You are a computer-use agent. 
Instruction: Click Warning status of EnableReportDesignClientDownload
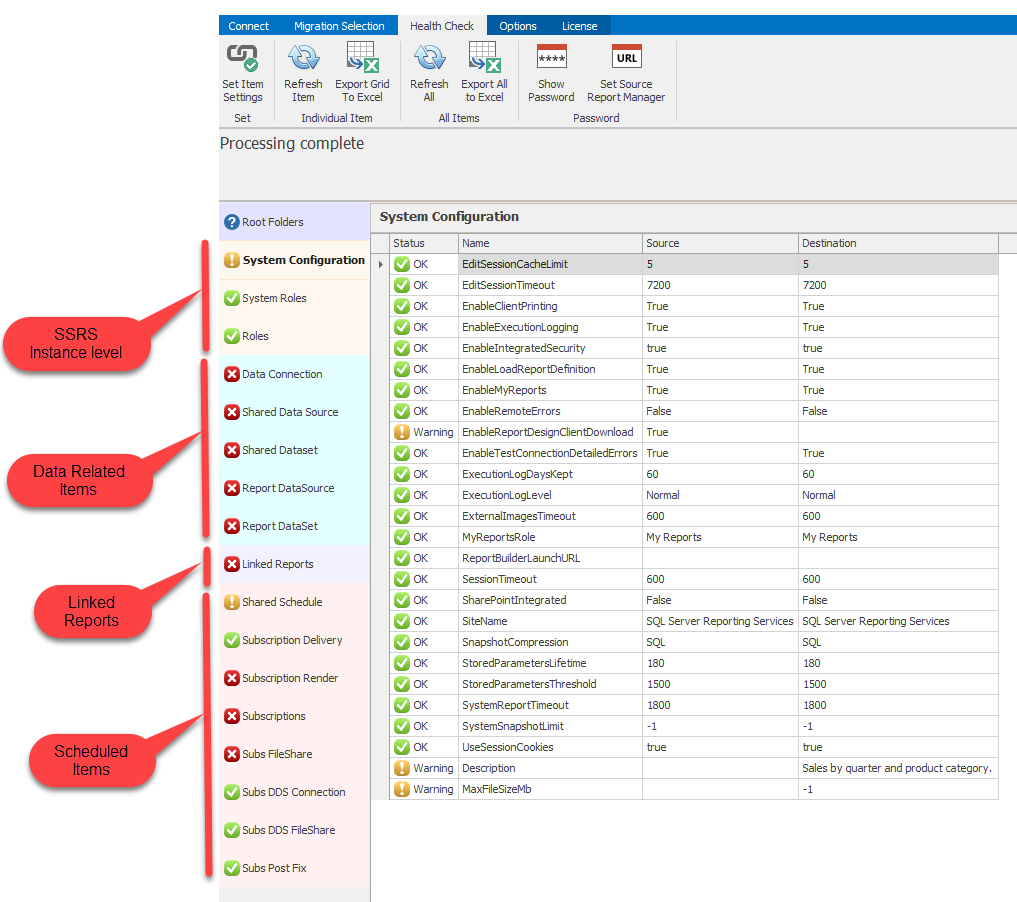(424, 433)
